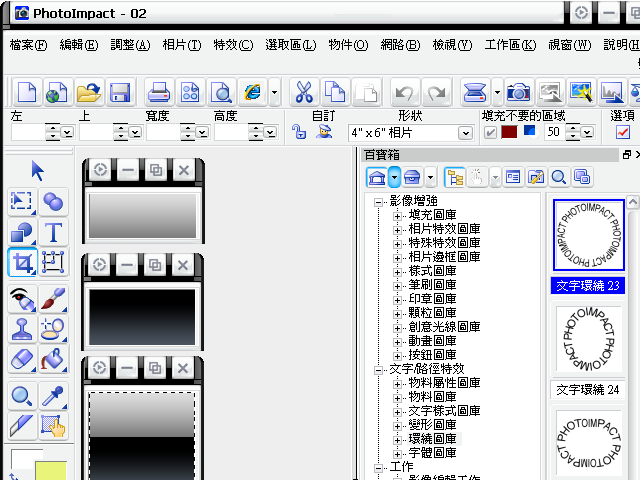Image resolution: width=640 pixels, height=480 pixels.
Task: Toggle the 選項 checkbox
Action: pos(623,132)
